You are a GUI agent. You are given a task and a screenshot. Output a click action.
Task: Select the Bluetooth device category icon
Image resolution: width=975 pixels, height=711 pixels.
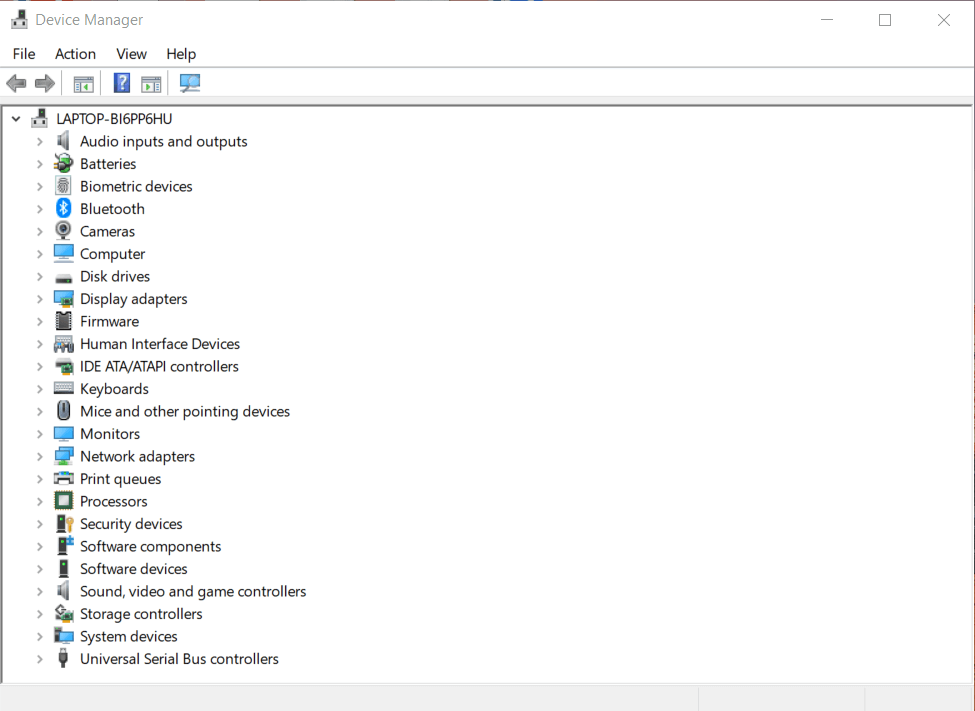pos(63,208)
